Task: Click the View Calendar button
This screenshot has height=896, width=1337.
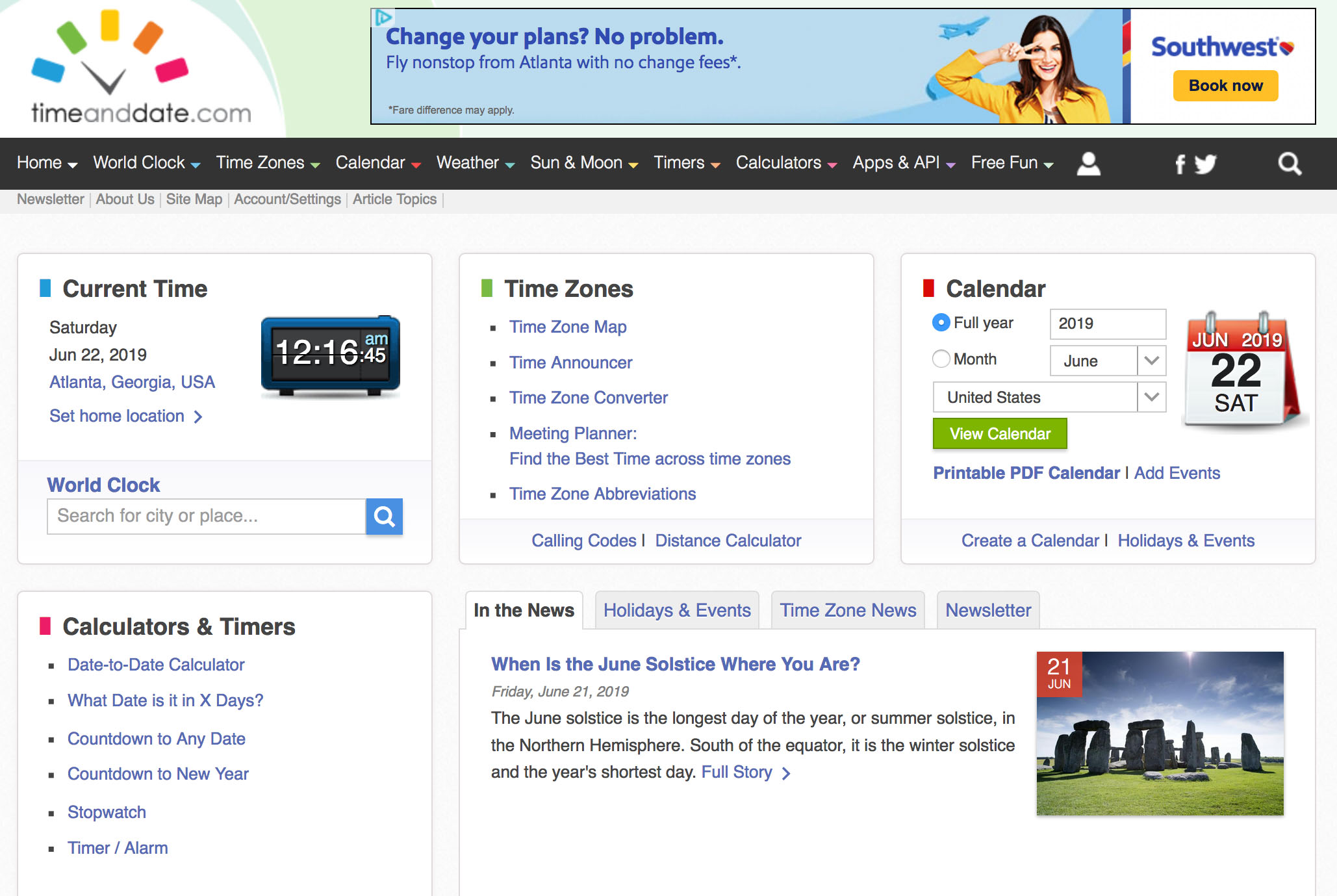Action: coord(1000,433)
